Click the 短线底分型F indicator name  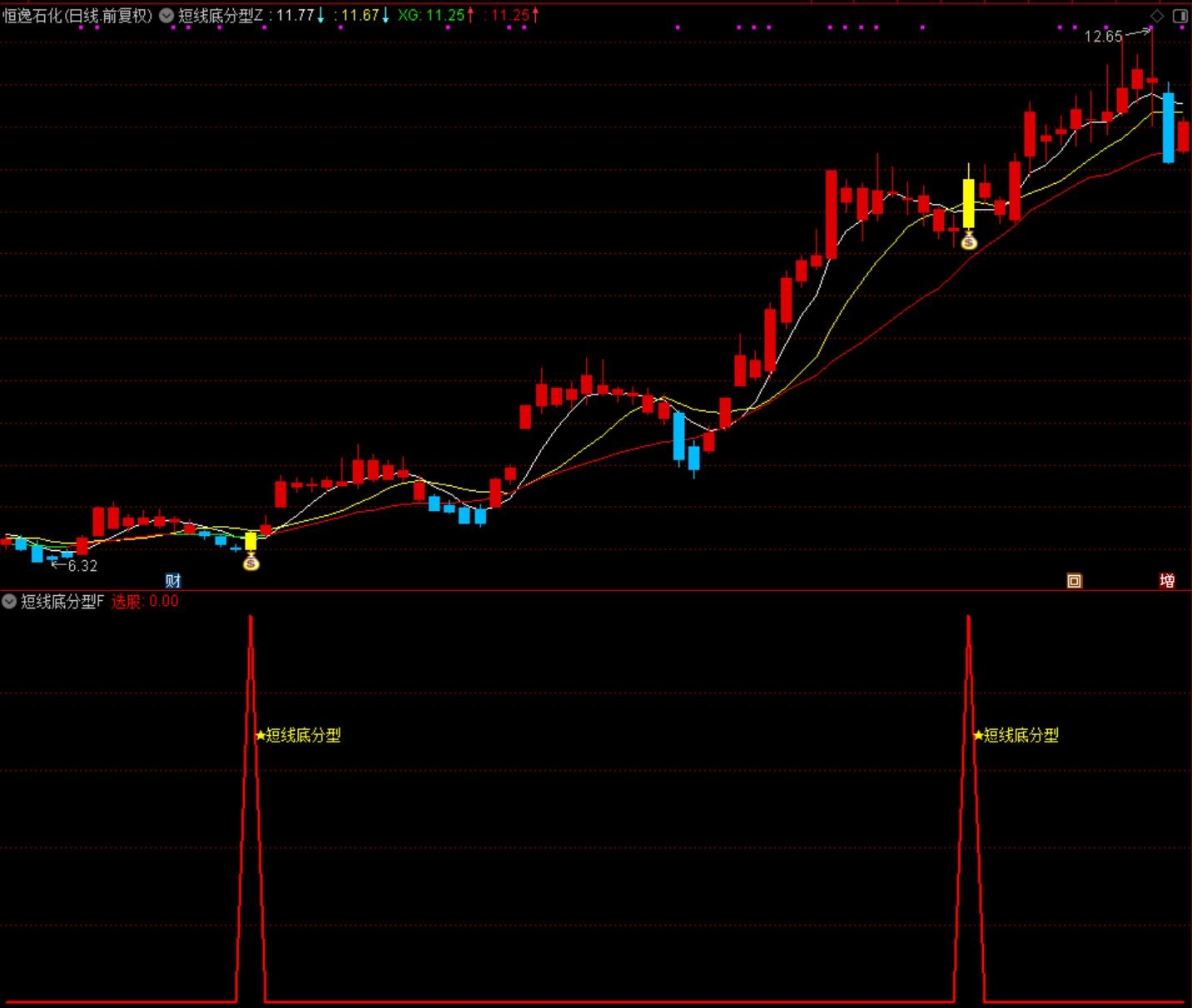pos(62,601)
